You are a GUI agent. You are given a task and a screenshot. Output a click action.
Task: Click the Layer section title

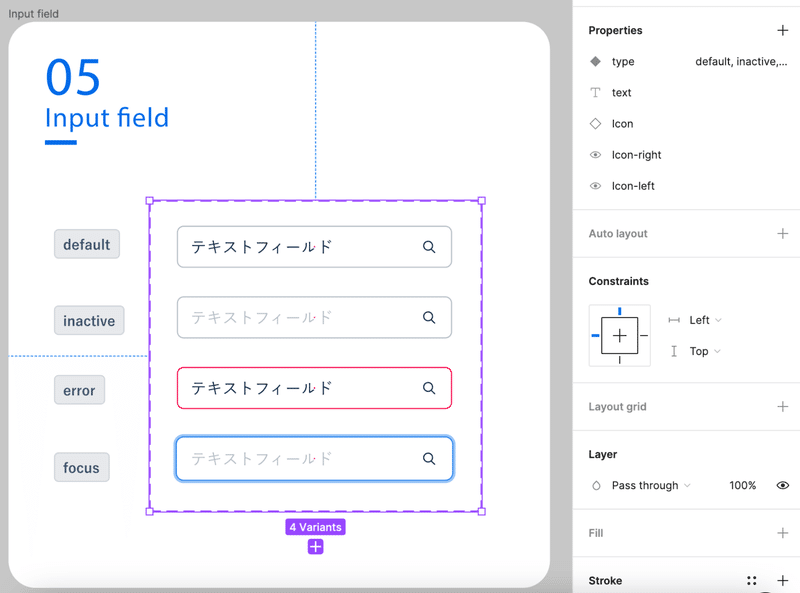(603, 454)
